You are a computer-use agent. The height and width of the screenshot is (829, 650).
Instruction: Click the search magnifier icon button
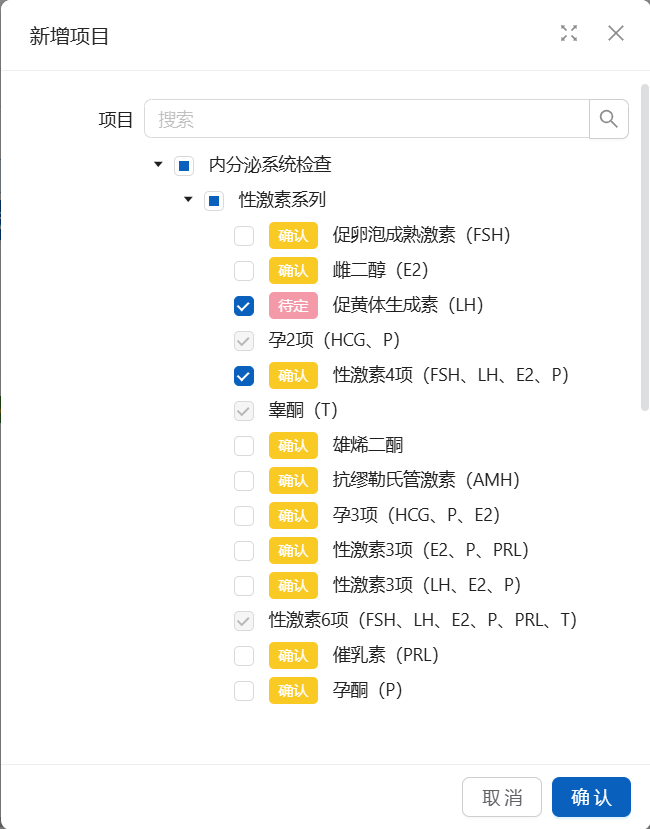608,119
